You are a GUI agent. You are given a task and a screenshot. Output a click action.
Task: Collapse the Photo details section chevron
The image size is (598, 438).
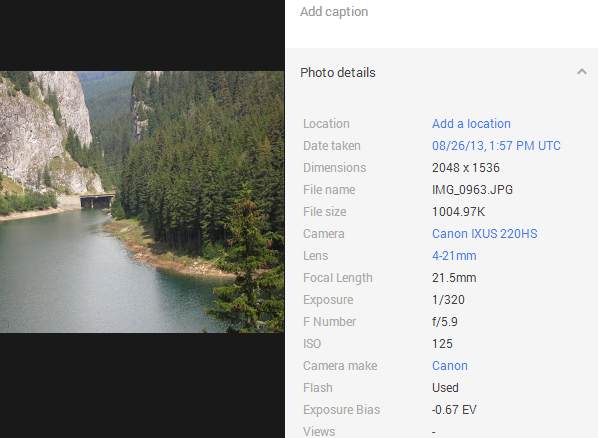(x=582, y=72)
